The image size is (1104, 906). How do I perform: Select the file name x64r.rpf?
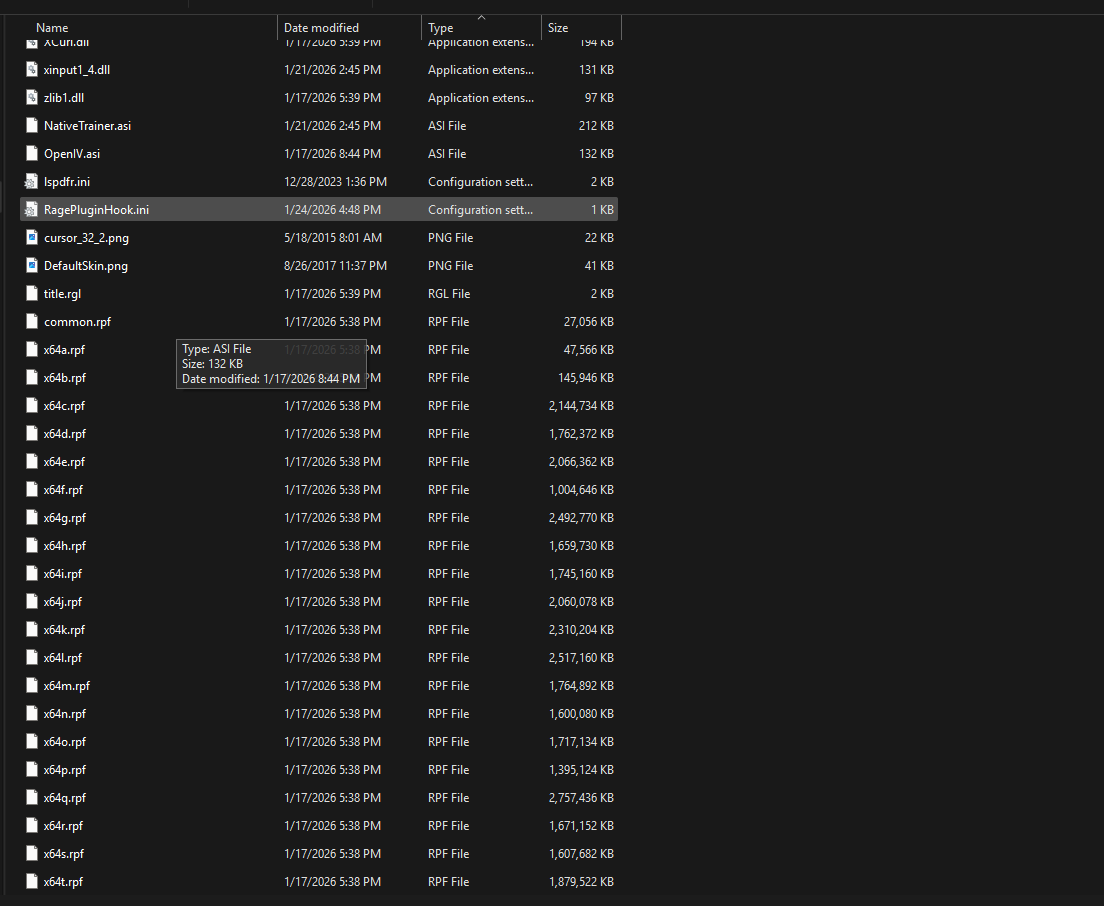coord(63,826)
